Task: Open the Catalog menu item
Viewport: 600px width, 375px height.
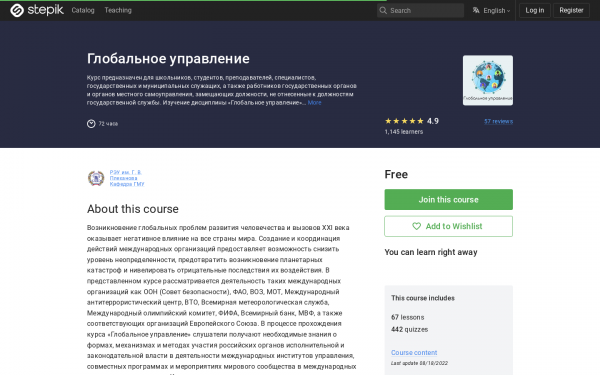Action: [83, 10]
